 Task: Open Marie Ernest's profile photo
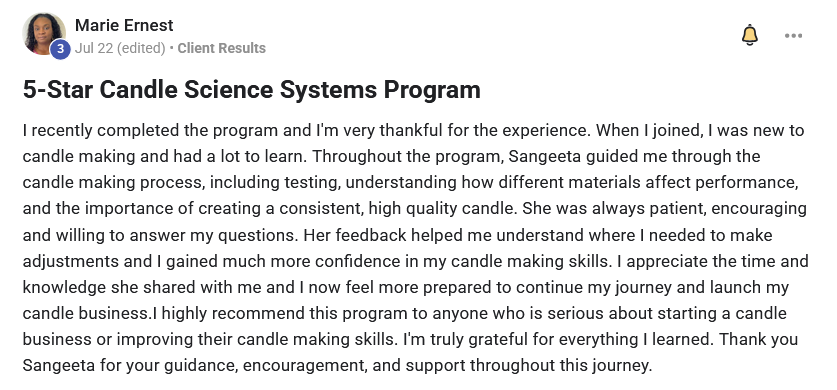pyautogui.click(x=44, y=34)
